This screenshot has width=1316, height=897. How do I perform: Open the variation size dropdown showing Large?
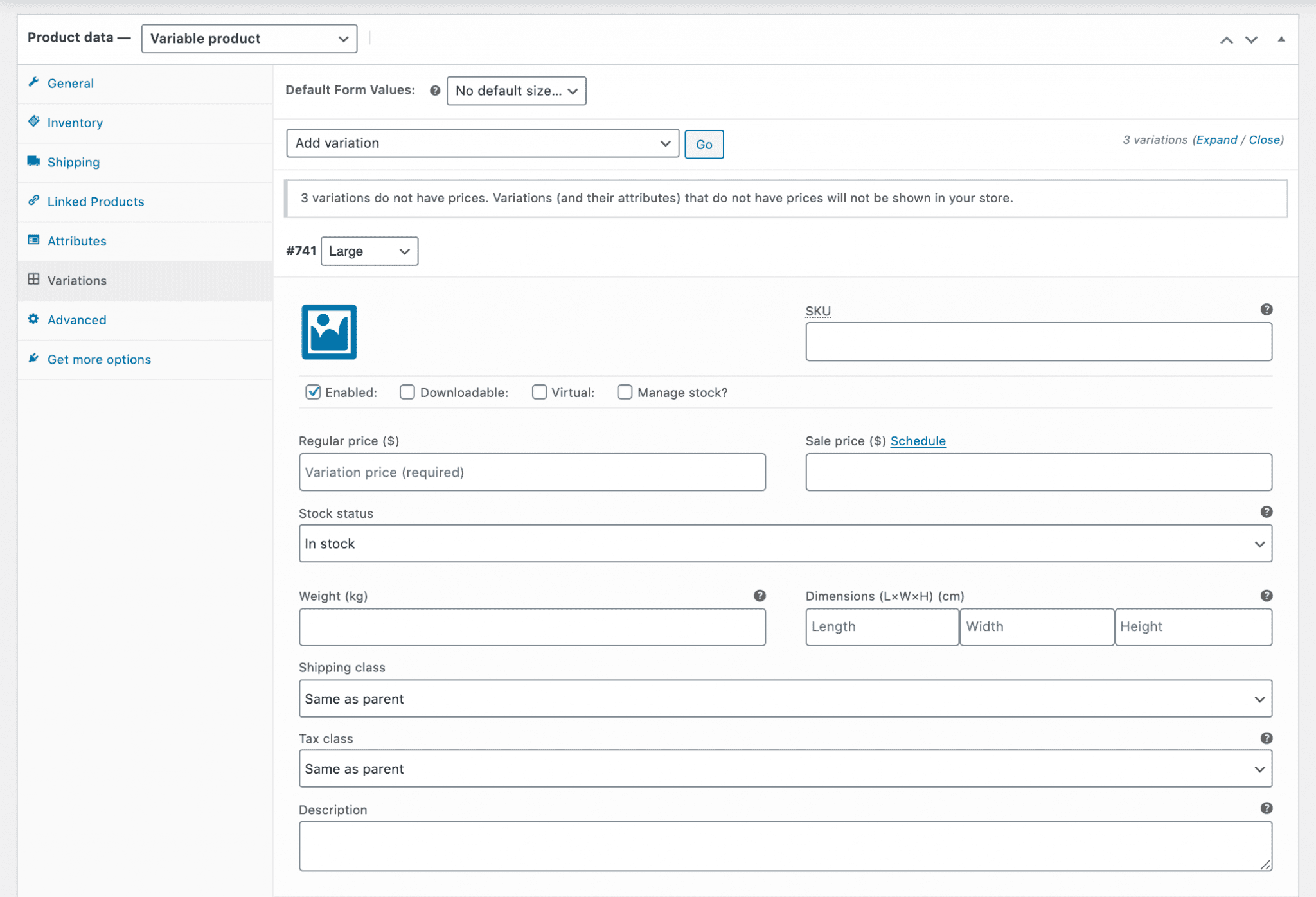point(369,251)
